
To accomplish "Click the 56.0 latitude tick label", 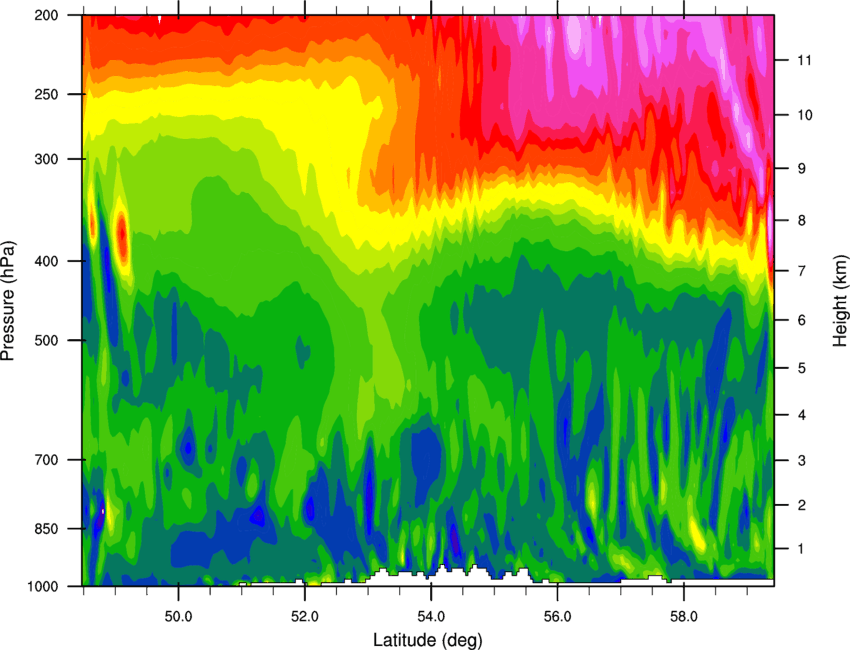I will pyautogui.click(x=557, y=617).
